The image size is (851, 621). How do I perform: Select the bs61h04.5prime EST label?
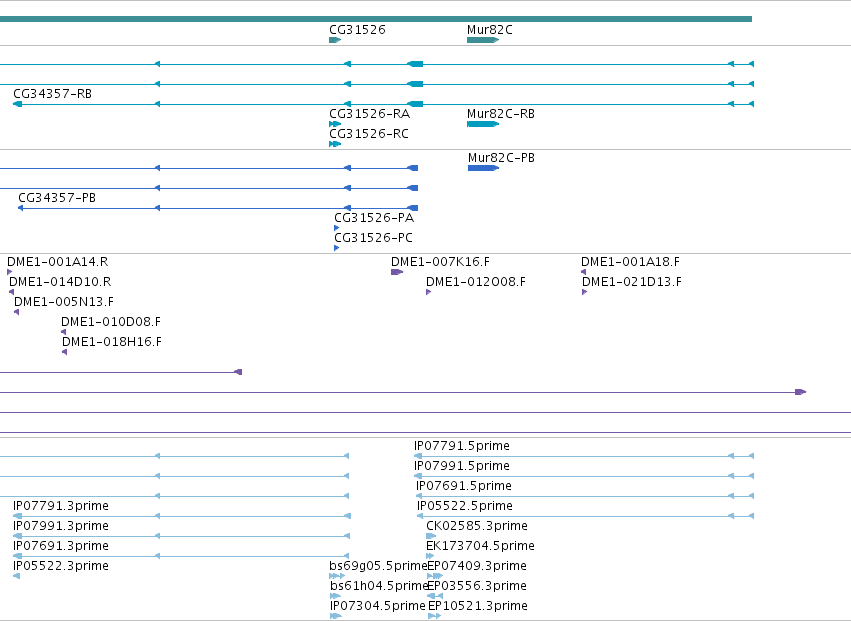coord(379,587)
